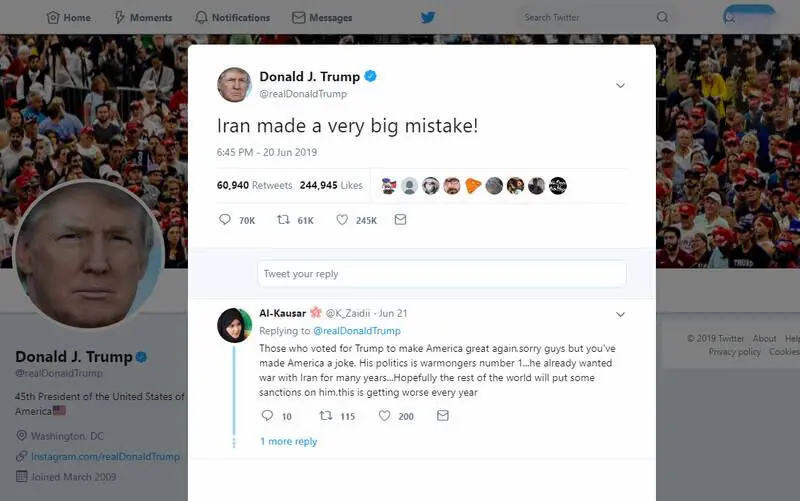Click envelope icon under Trump's tweet
The image size is (800, 501).
[401, 219]
